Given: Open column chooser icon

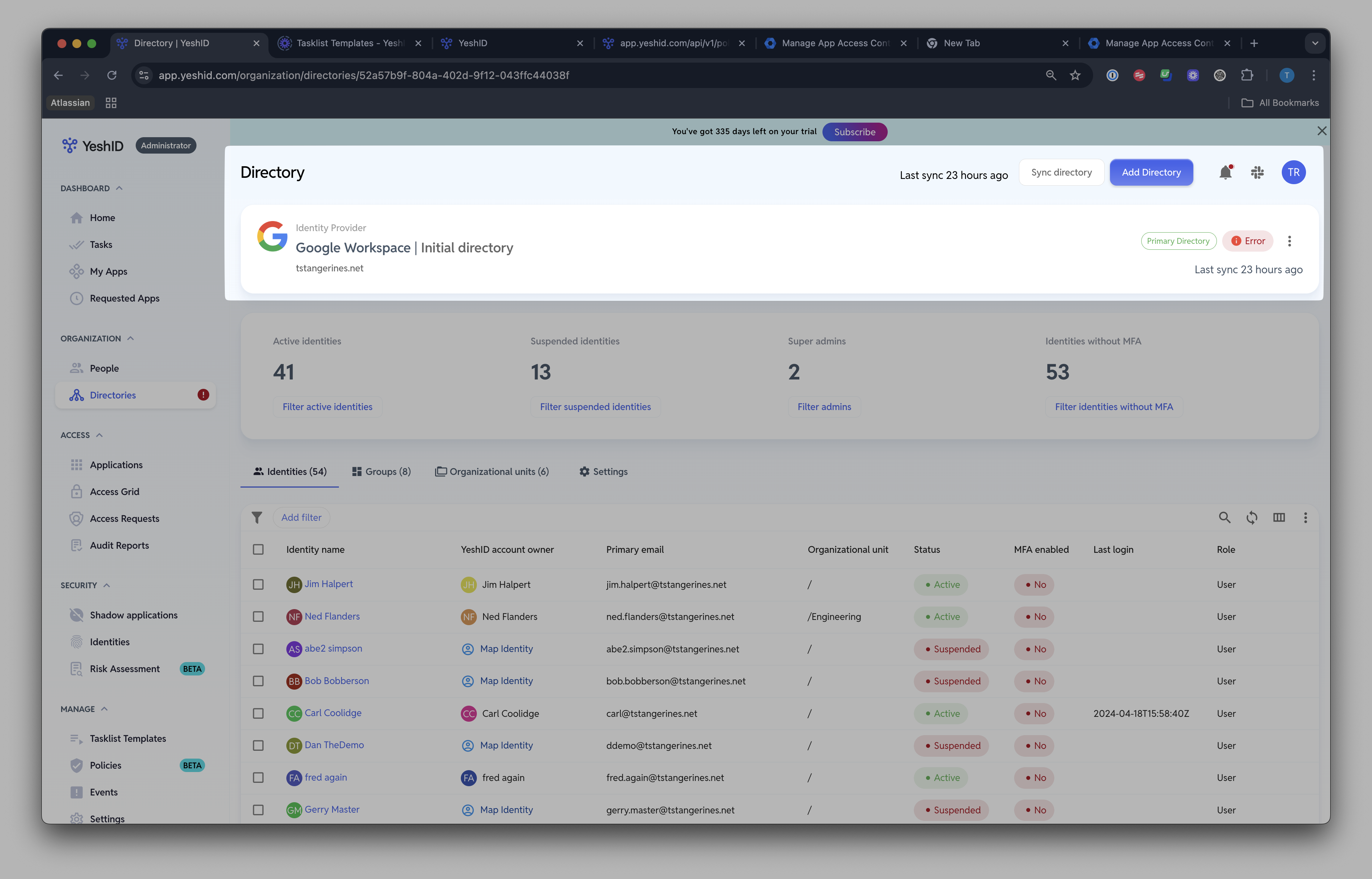Looking at the screenshot, I should pyautogui.click(x=1279, y=518).
